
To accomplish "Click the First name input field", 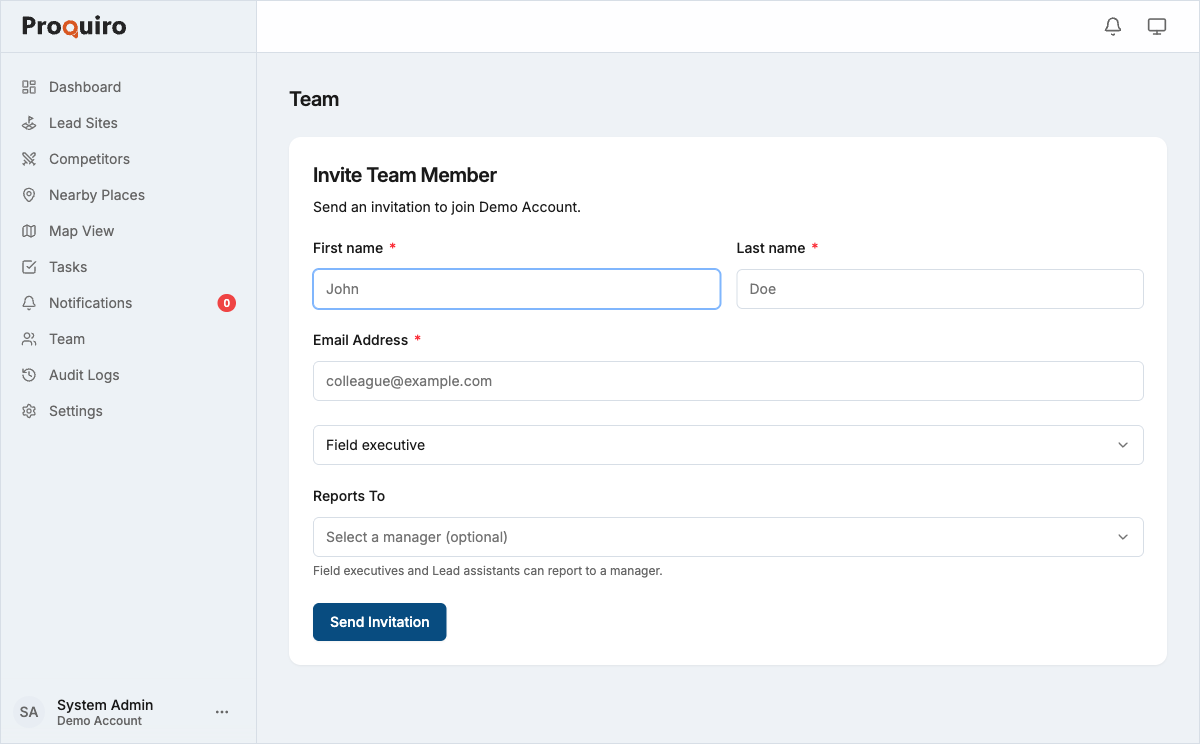I will pos(516,288).
